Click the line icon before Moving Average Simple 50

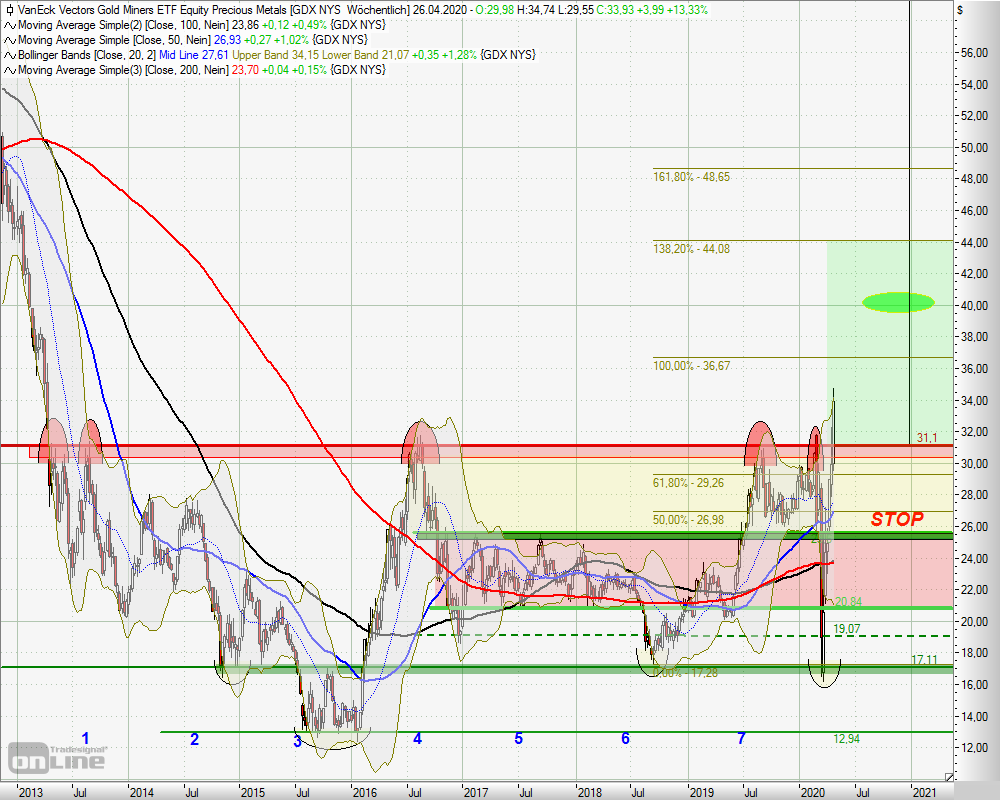10,40
